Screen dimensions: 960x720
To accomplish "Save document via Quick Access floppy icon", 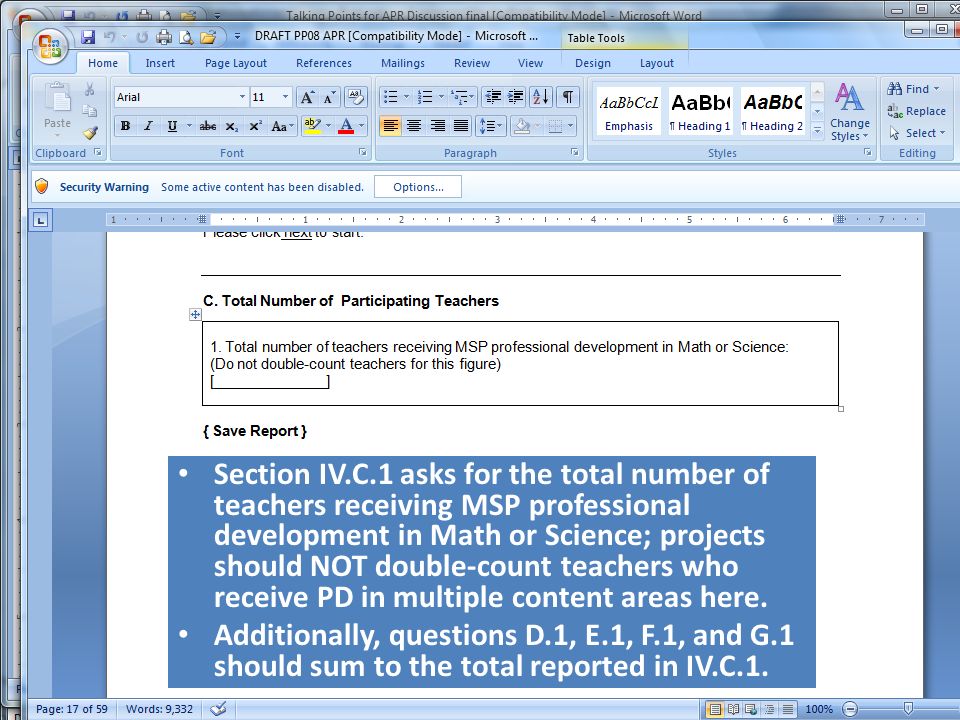I will tap(88, 37).
